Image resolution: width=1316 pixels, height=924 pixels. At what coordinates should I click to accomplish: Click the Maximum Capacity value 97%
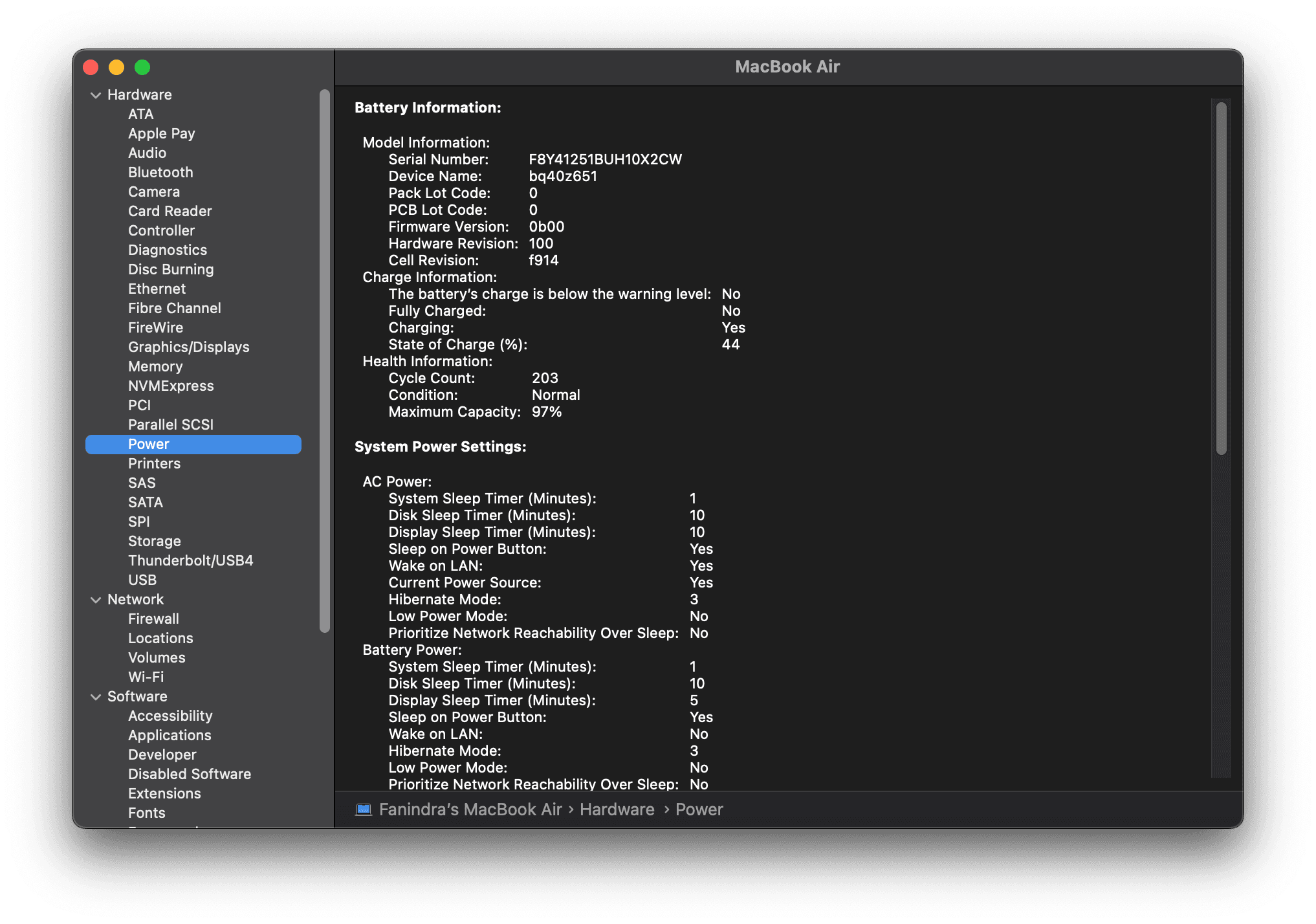pyautogui.click(x=547, y=412)
